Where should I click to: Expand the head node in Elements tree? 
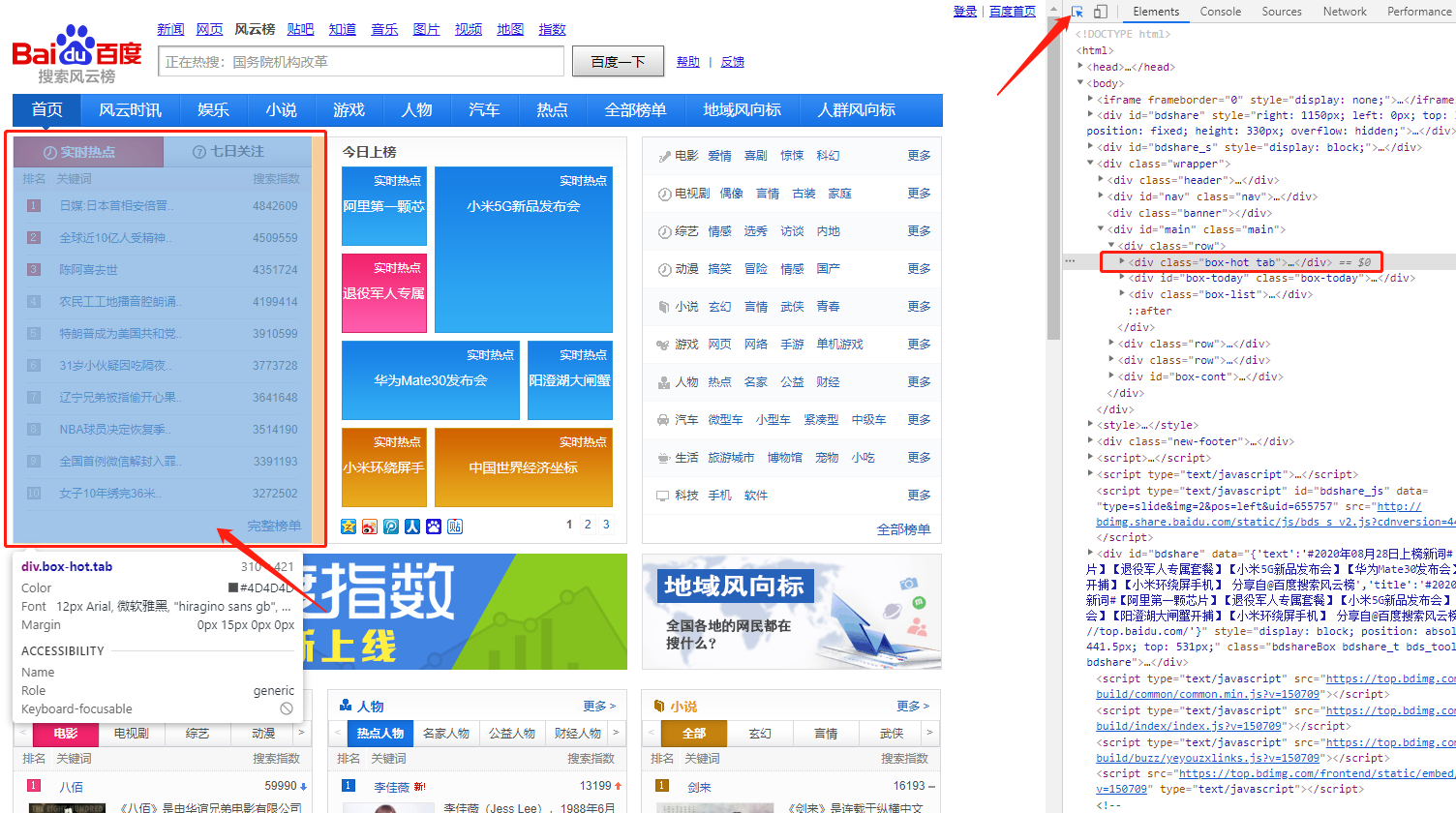coord(1080,67)
